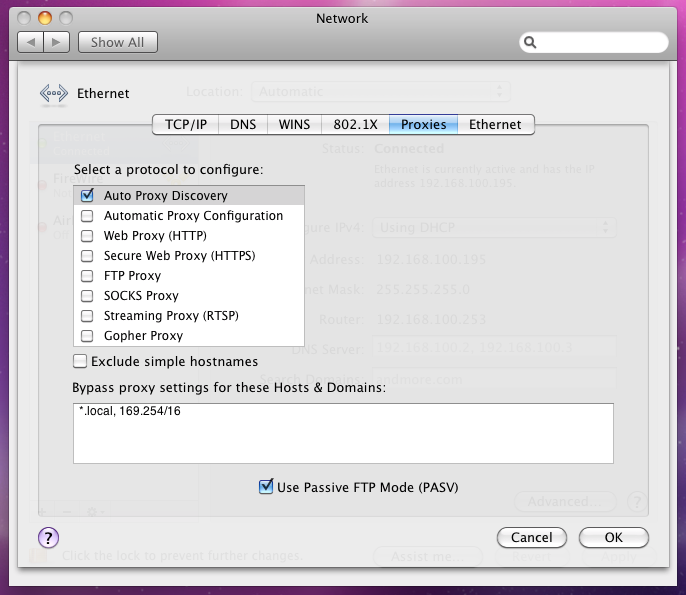Screen dimensions: 686x595
Task: Open the DNS tab
Action: (243, 125)
